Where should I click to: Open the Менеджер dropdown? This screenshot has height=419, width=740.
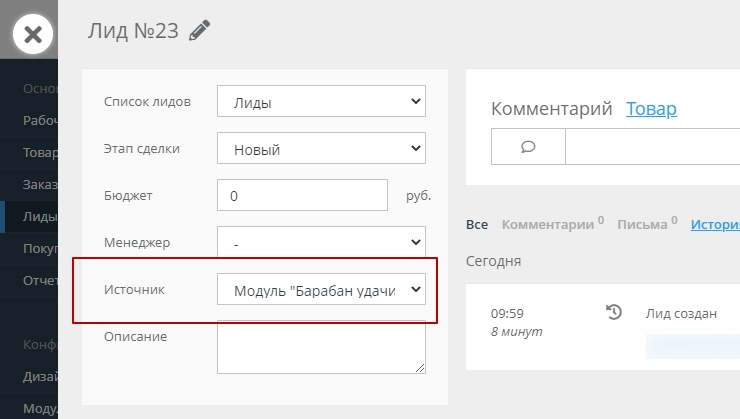click(321, 242)
